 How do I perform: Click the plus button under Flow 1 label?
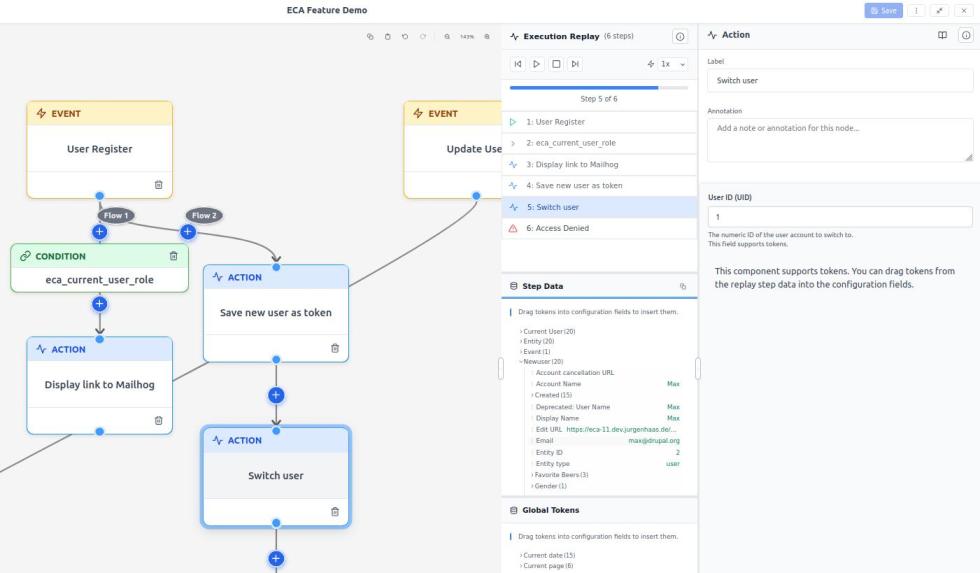click(99, 232)
